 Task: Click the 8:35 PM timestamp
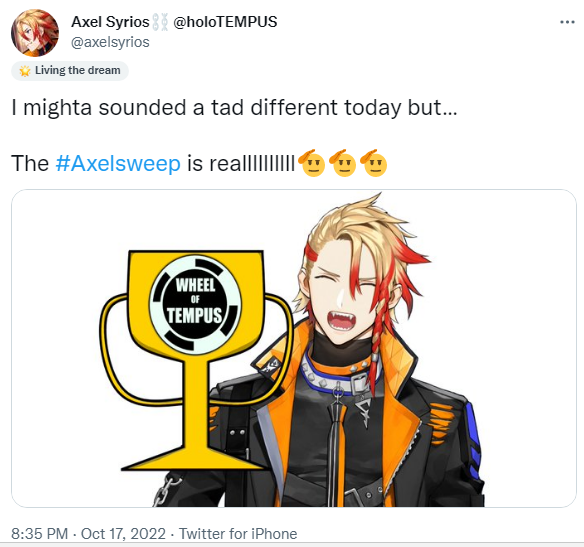pyautogui.click(x=40, y=534)
